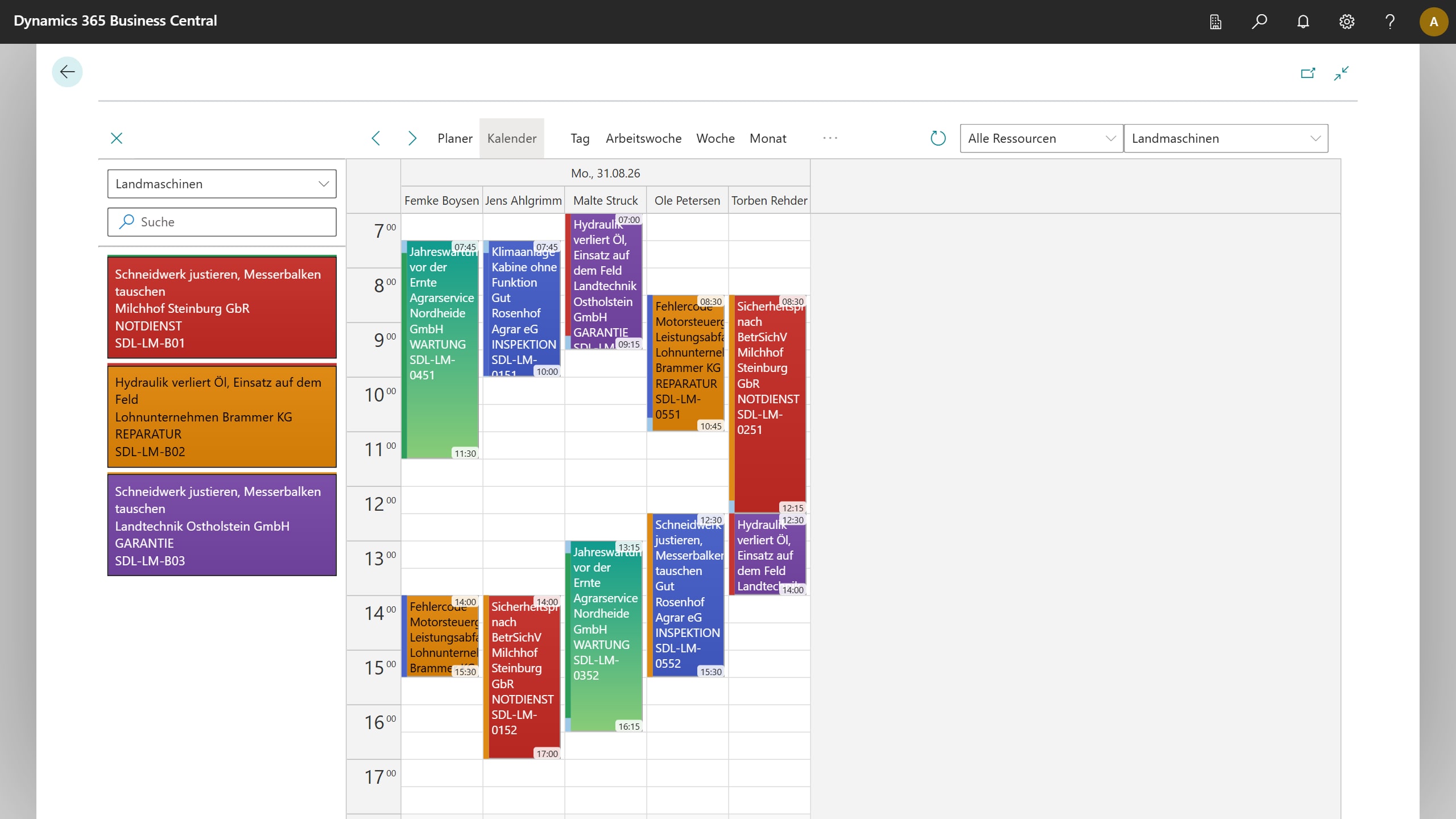Screen dimensions: 1456x819
Task: Switch to the Planer view
Action: point(455,138)
